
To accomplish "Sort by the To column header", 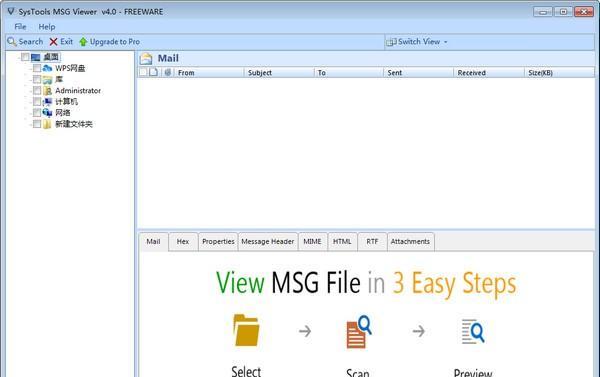I will 349,72.
